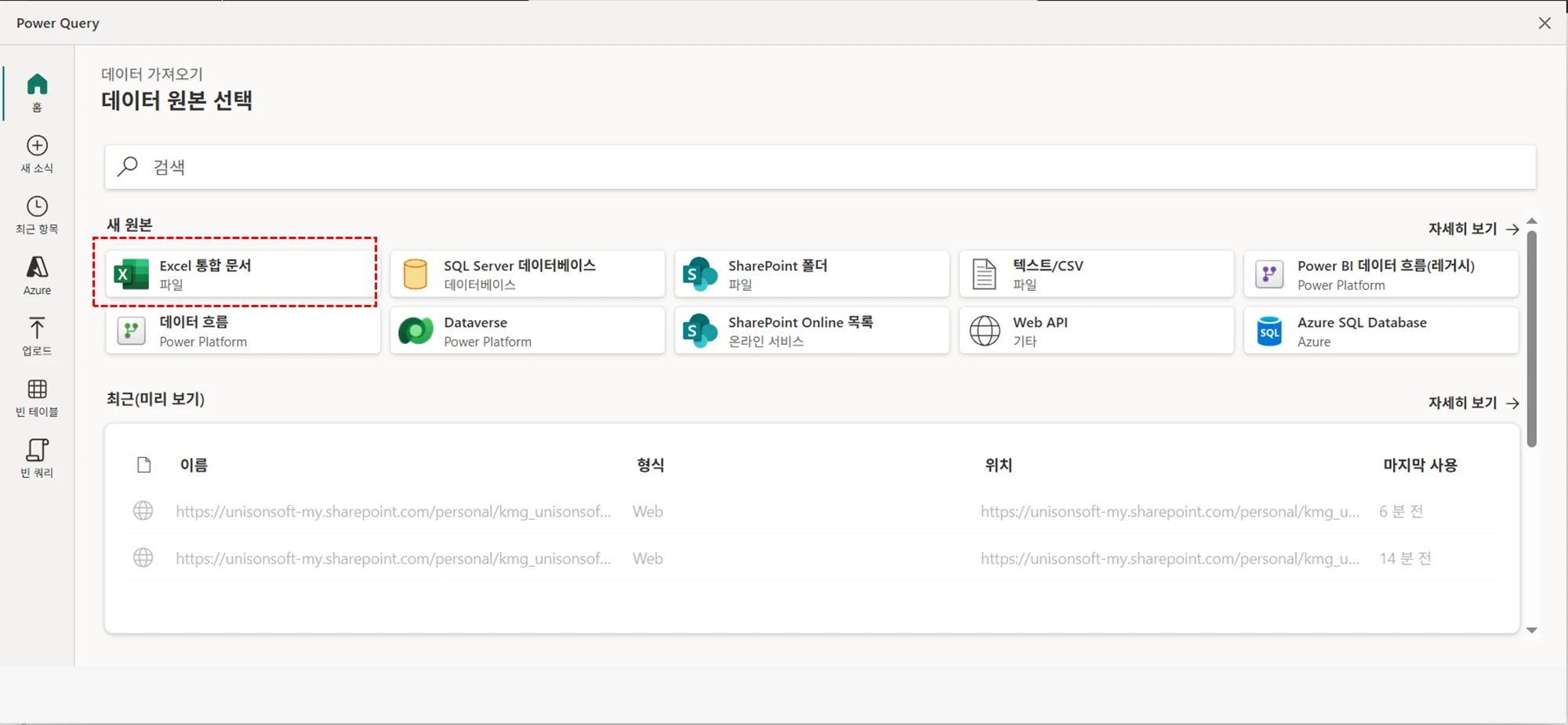This screenshot has height=725, width=1568.
Task: Click the 검색 search field
Action: pos(819,167)
